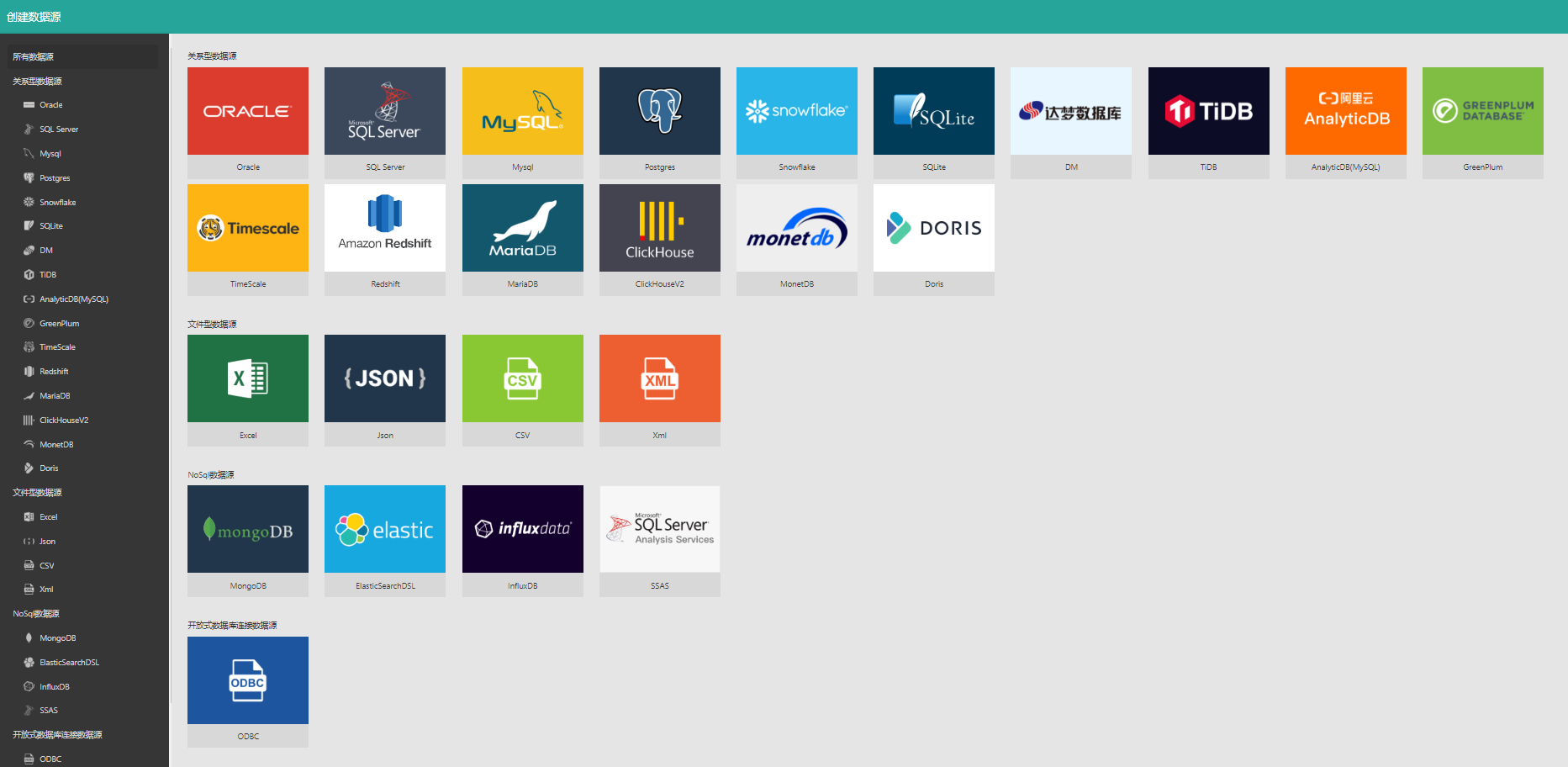The image size is (1568, 767).
Task: Choose the Timescale tiger tile
Action: (x=248, y=240)
